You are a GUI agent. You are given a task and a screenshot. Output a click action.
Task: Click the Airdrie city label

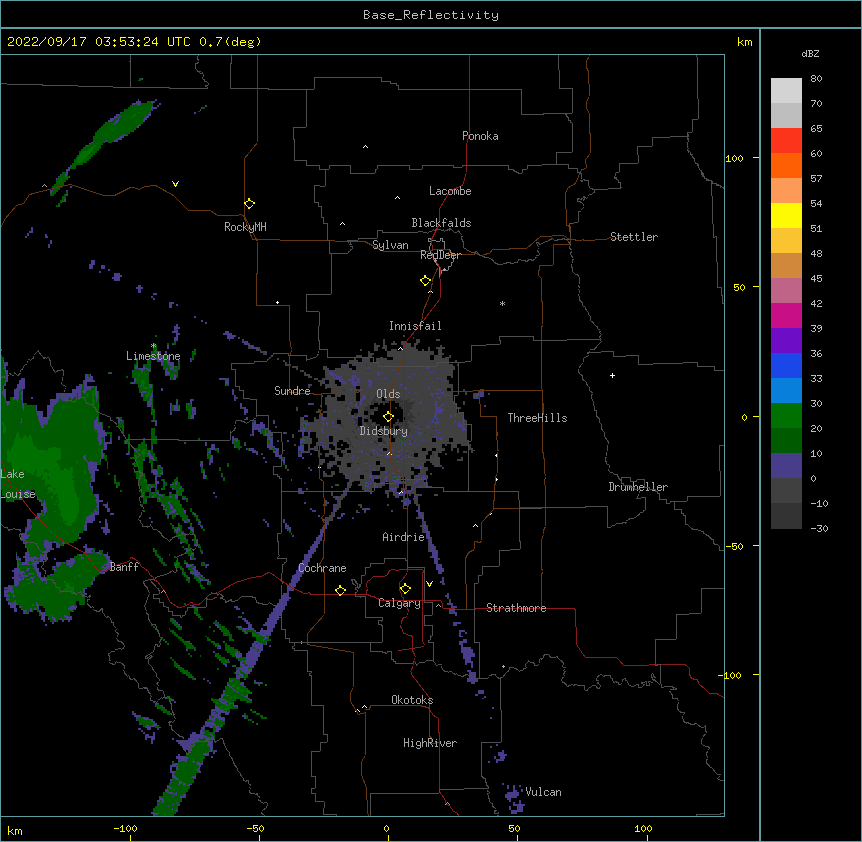point(404,537)
